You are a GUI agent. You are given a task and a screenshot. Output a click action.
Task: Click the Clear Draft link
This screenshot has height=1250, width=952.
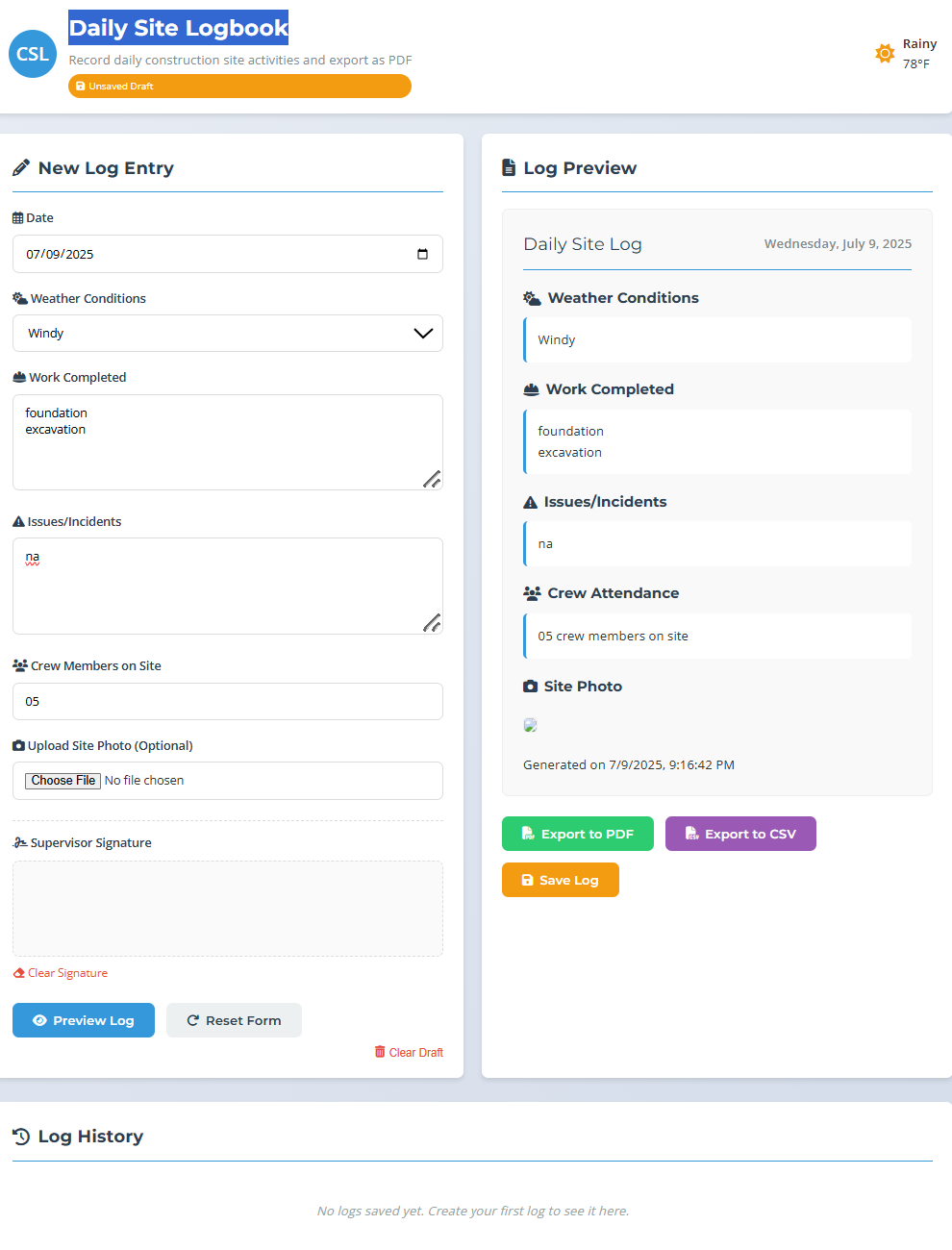pyautogui.click(x=409, y=1053)
